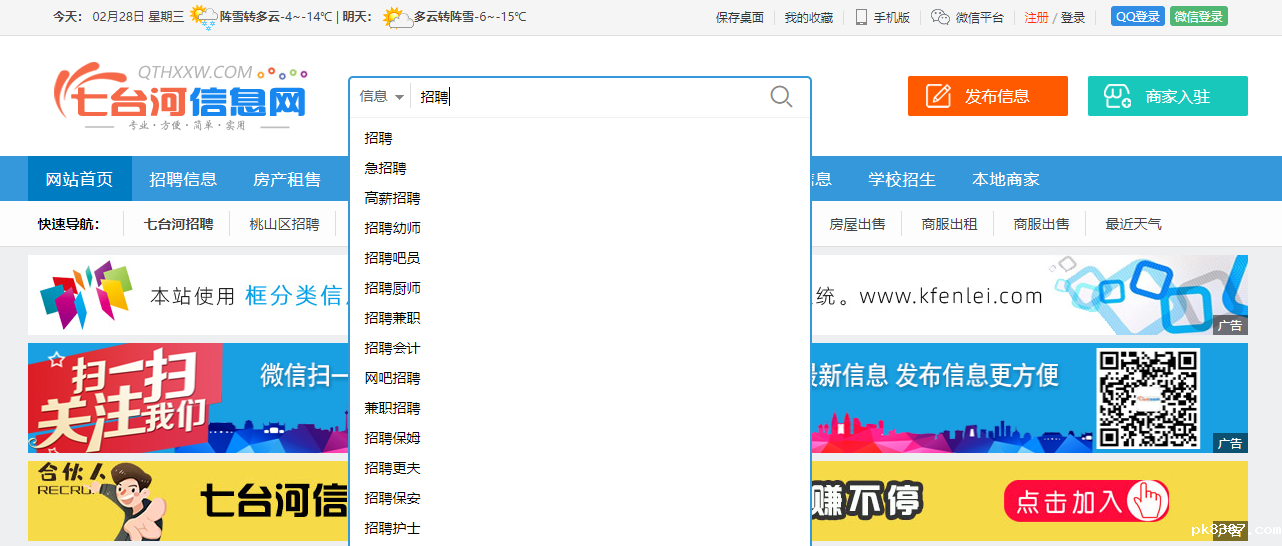Click the 七台河信息网 site logo
1282x546 pixels.
pyautogui.click(x=182, y=100)
